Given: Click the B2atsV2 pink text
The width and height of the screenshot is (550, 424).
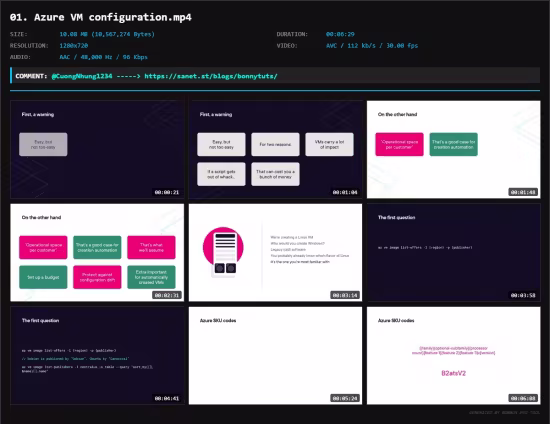Looking at the screenshot, I should [454, 373].
